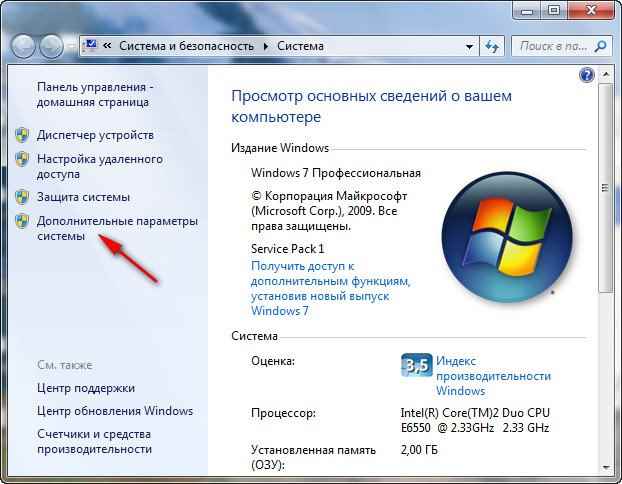The image size is (622, 484).
Task: Click Система и безопасность in the breadcrumb
Action: (186, 46)
